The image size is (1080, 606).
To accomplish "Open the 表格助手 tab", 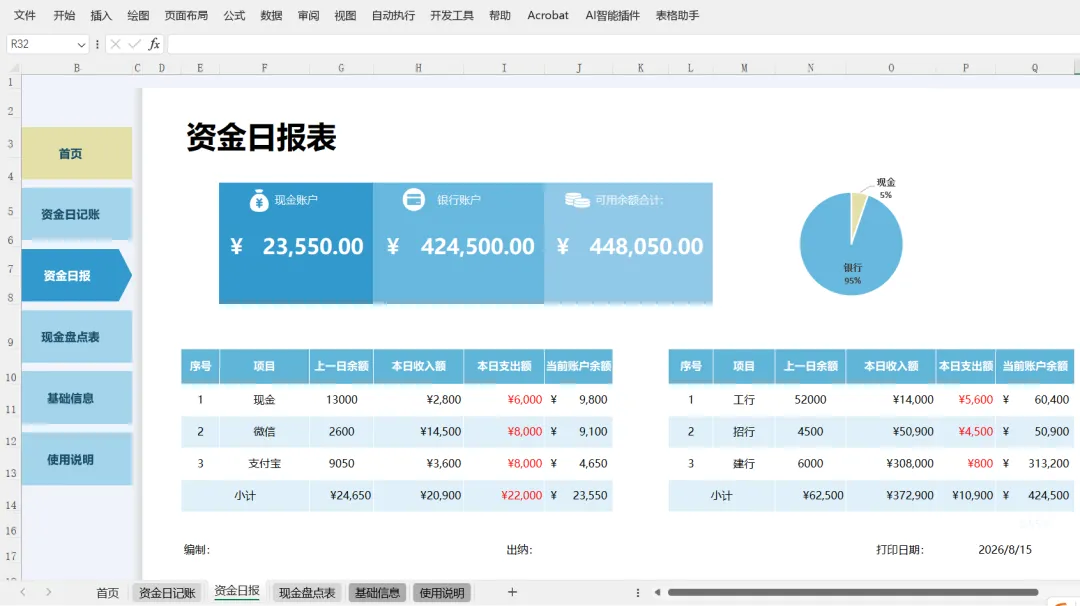I will point(677,15).
